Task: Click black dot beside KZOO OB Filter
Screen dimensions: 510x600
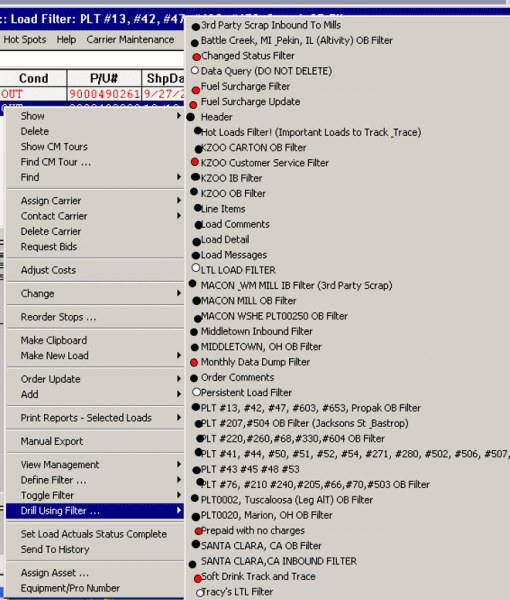Action: click(x=194, y=191)
